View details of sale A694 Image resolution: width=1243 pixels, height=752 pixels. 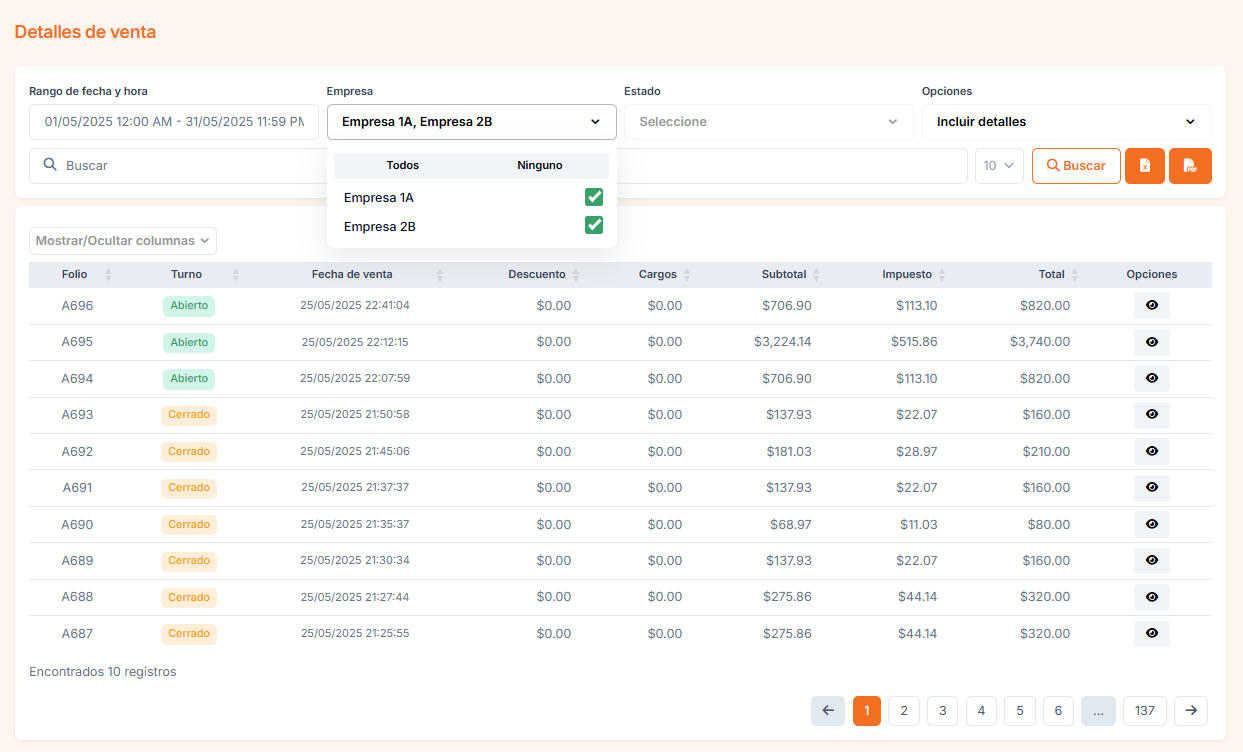tap(1151, 379)
